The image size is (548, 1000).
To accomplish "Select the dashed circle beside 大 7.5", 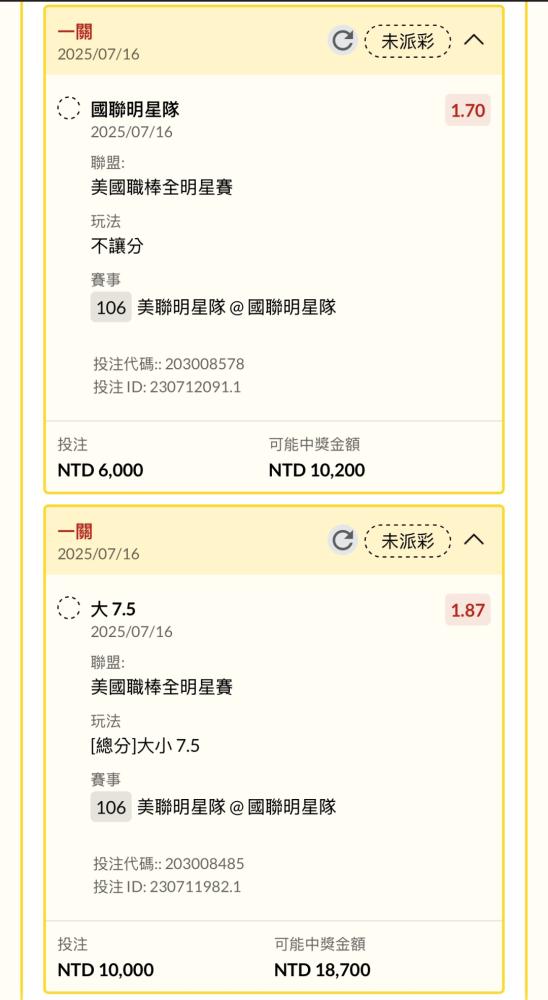I will pos(69,608).
